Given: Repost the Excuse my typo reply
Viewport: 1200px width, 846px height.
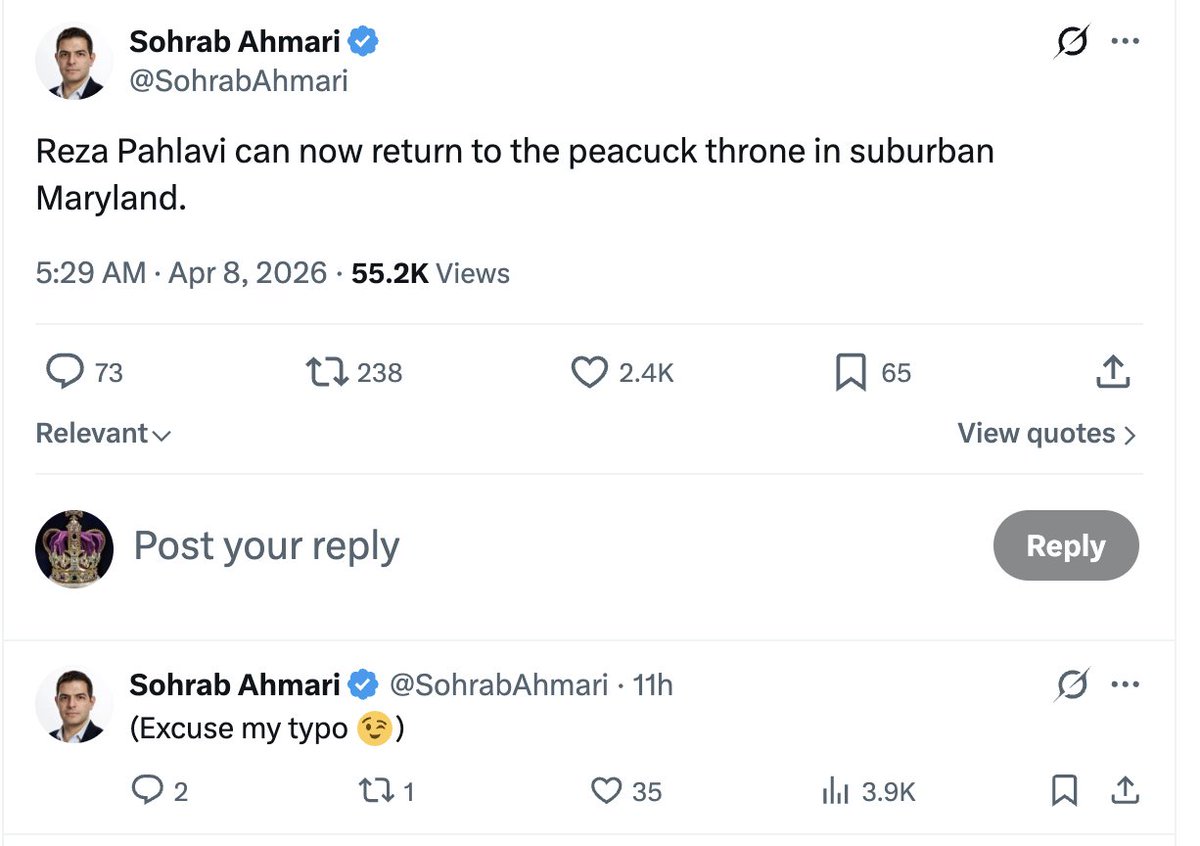Looking at the screenshot, I should click(x=377, y=792).
